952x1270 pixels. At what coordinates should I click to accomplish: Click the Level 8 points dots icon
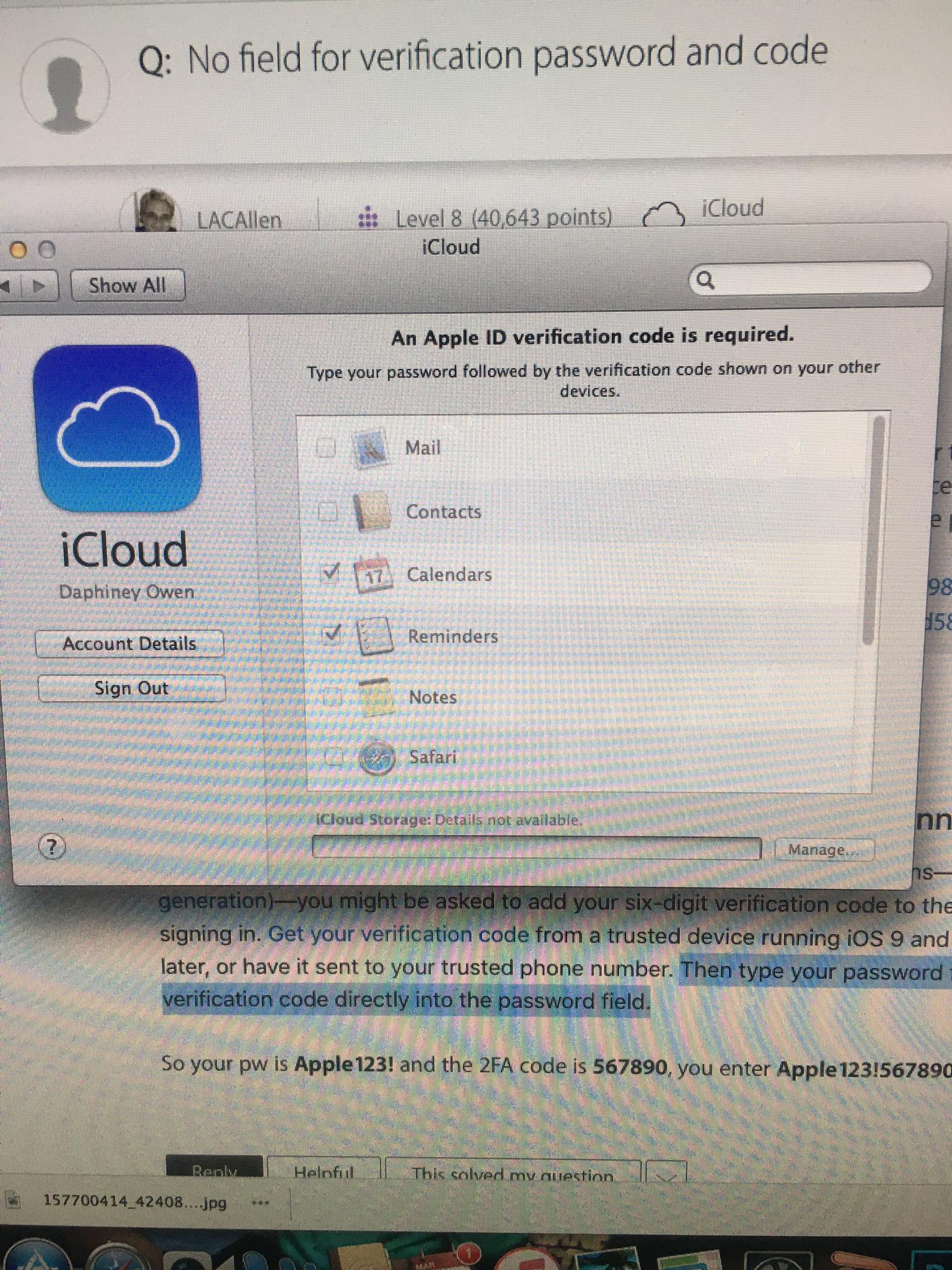coord(369,218)
